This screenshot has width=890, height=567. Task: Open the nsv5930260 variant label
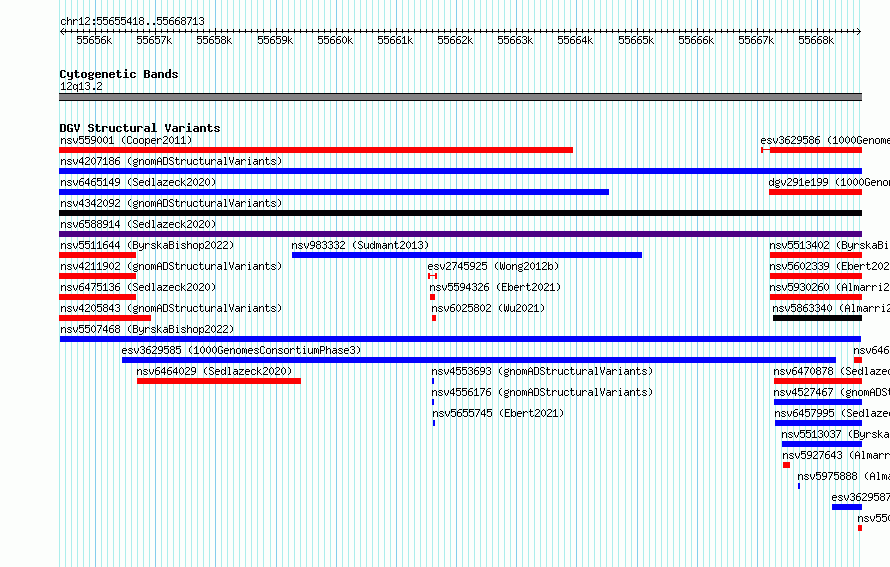830,288
